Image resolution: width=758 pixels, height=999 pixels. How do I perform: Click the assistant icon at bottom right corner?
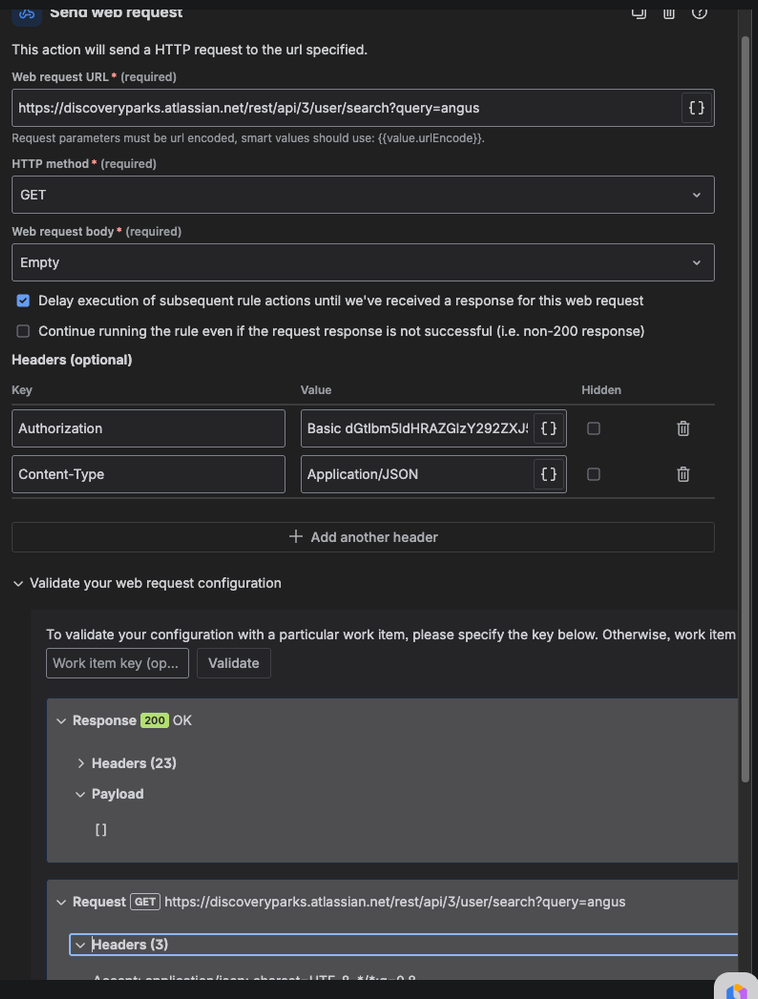pos(736,986)
